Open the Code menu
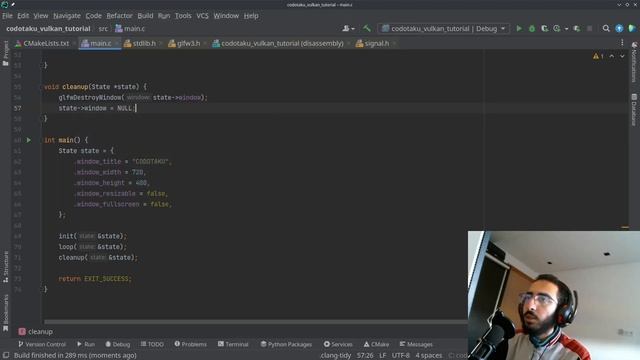 [x=93, y=16]
